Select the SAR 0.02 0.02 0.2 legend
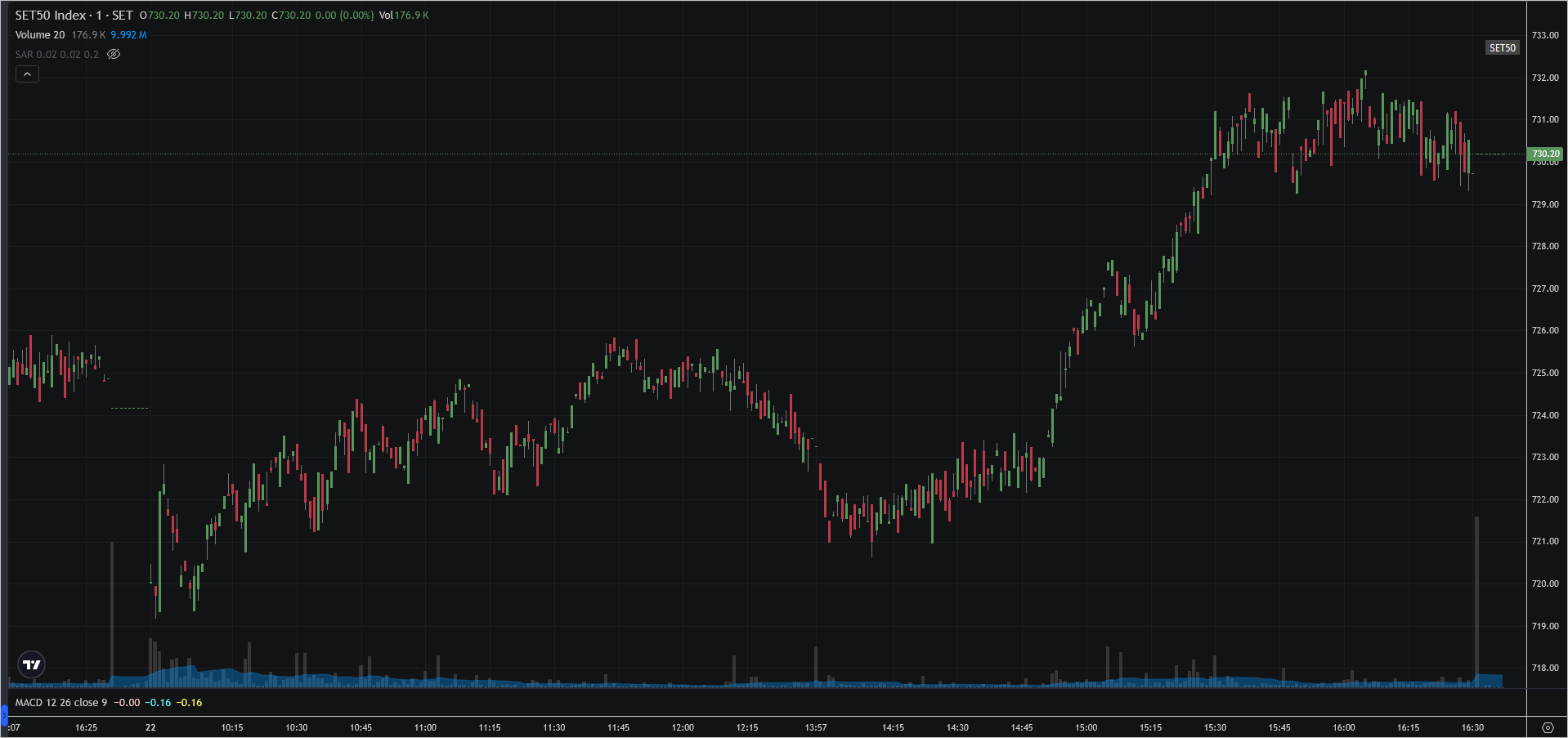1568x738 pixels. (x=57, y=55)
